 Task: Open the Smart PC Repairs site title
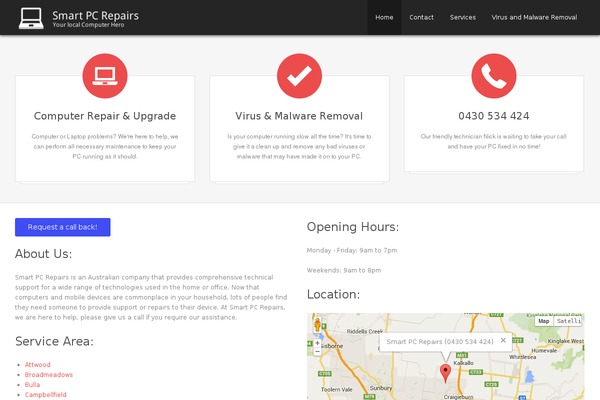[x=95, y=15]
